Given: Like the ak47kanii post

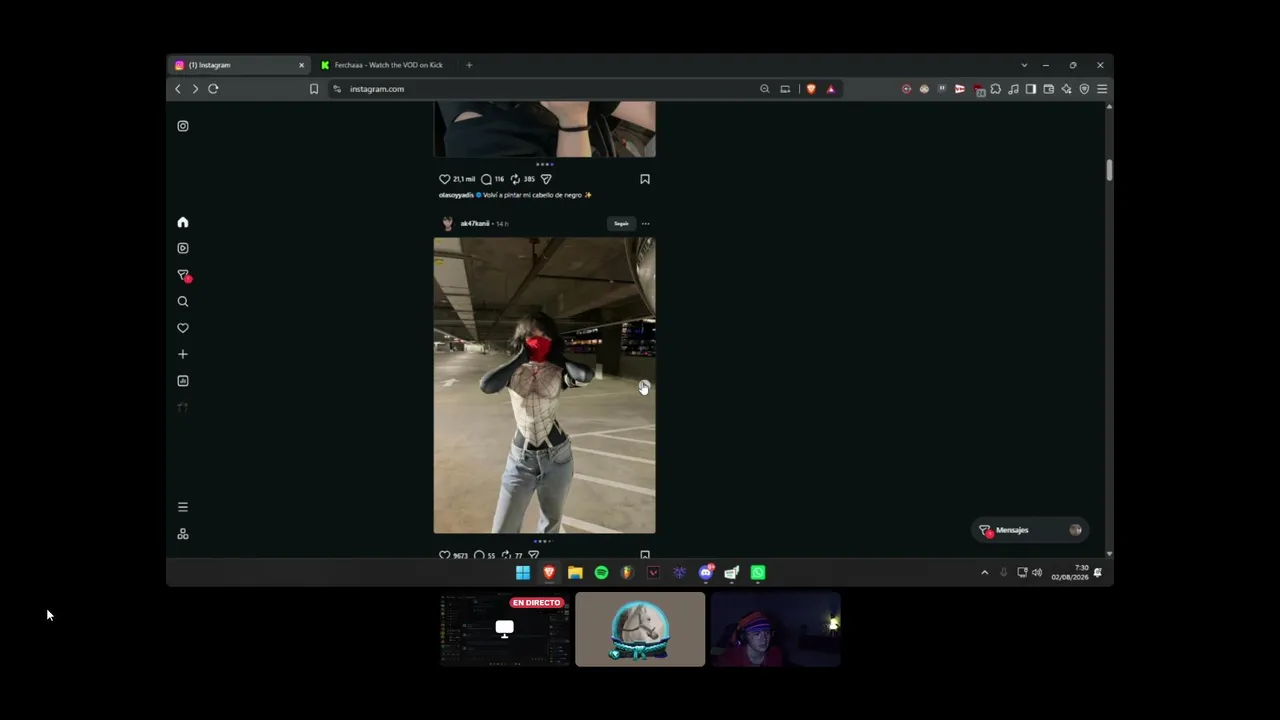Looking at the screenshot, I should tap(445, 555).
